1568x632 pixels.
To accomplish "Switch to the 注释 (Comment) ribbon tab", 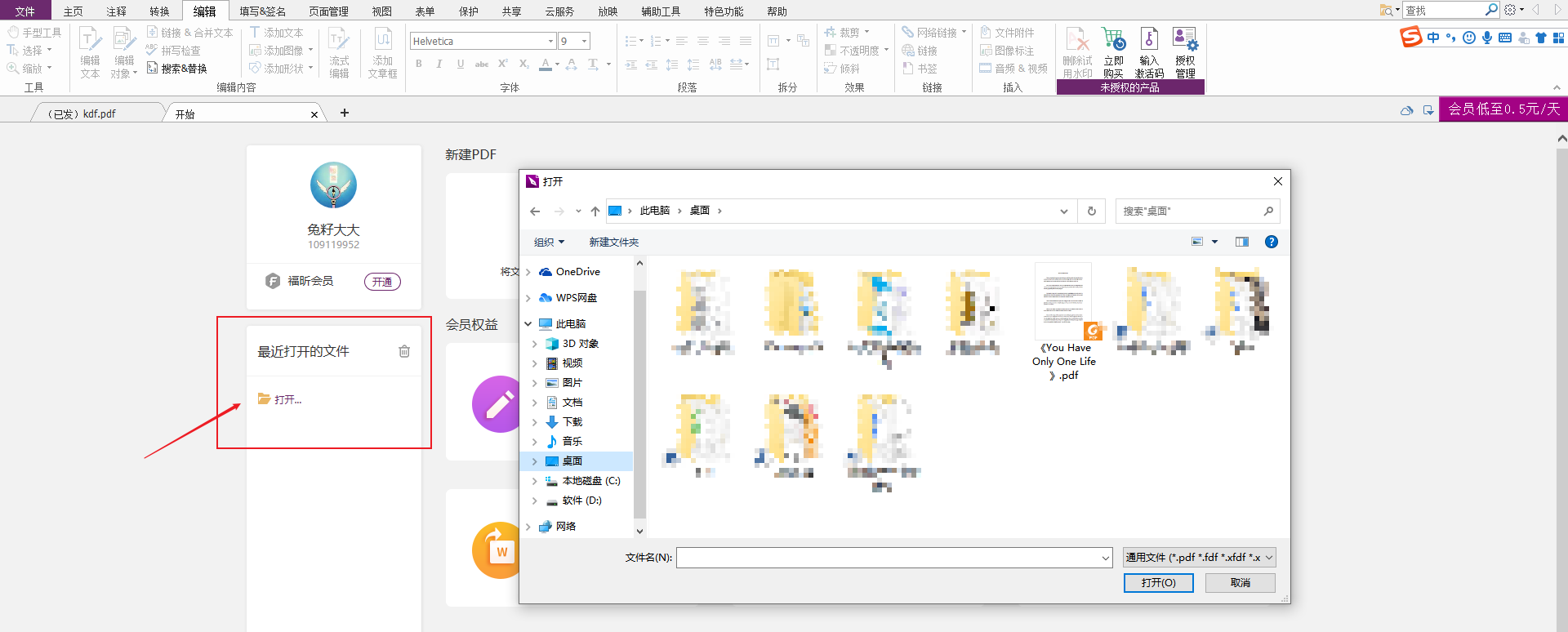I will (x=116, y=11).
